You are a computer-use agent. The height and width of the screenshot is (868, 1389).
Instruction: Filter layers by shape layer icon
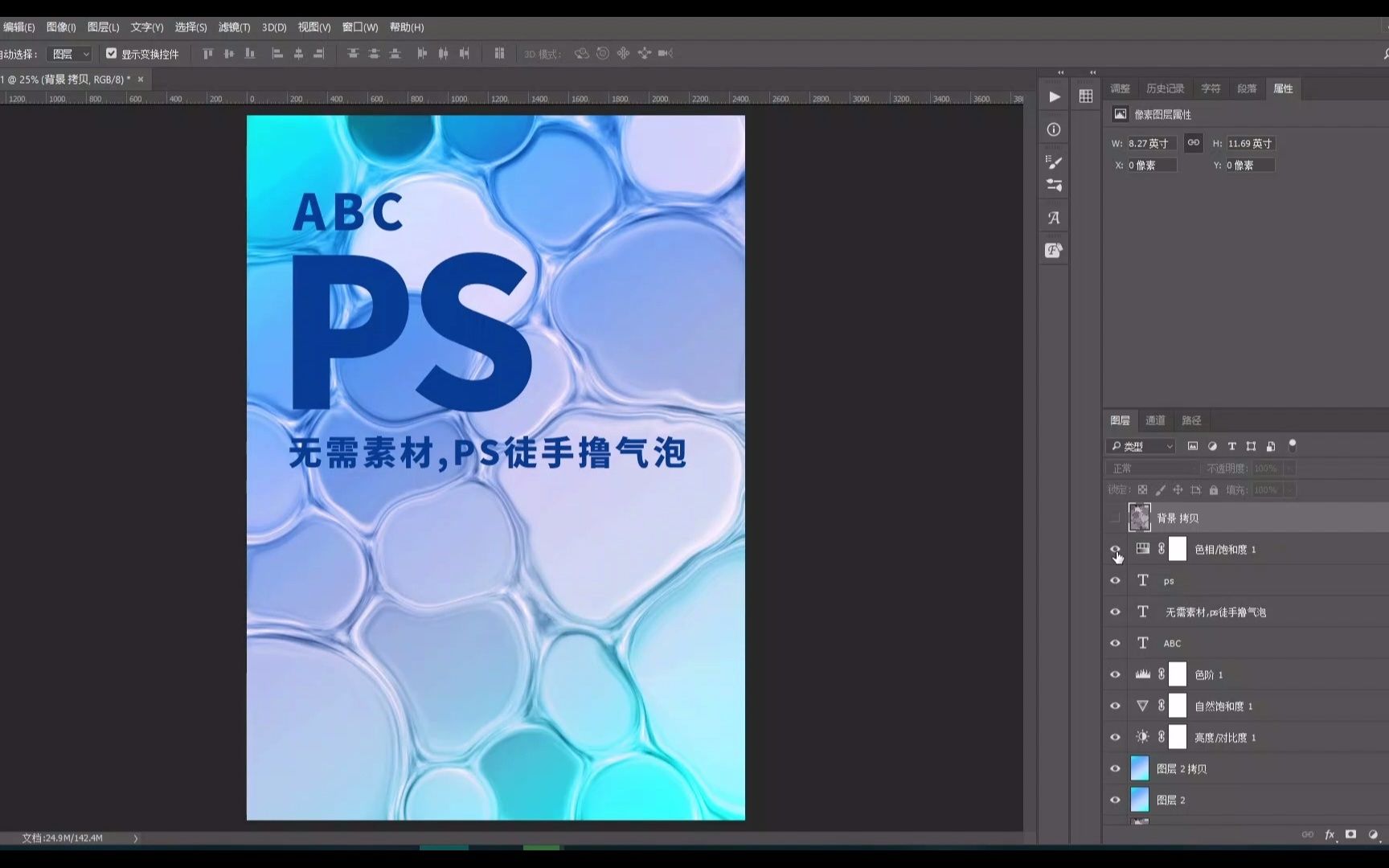[1251, 446]
